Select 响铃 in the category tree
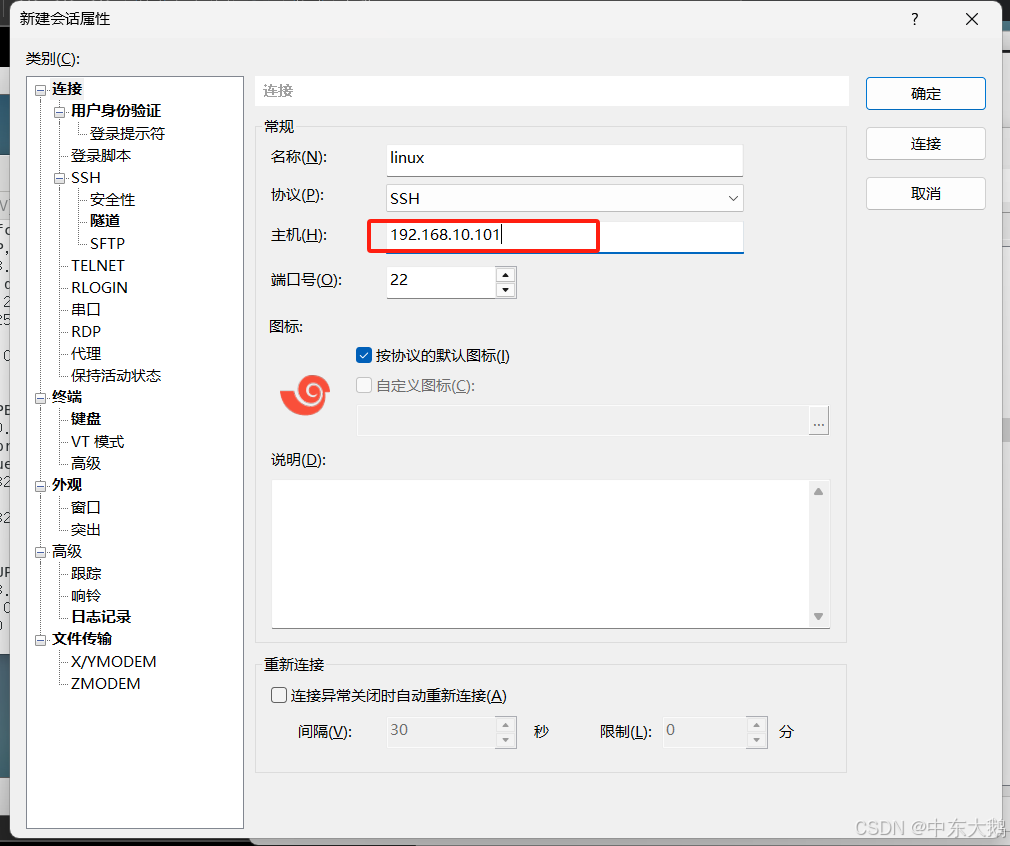Screen dimensions: 1010x846 (x=86, y=596)
